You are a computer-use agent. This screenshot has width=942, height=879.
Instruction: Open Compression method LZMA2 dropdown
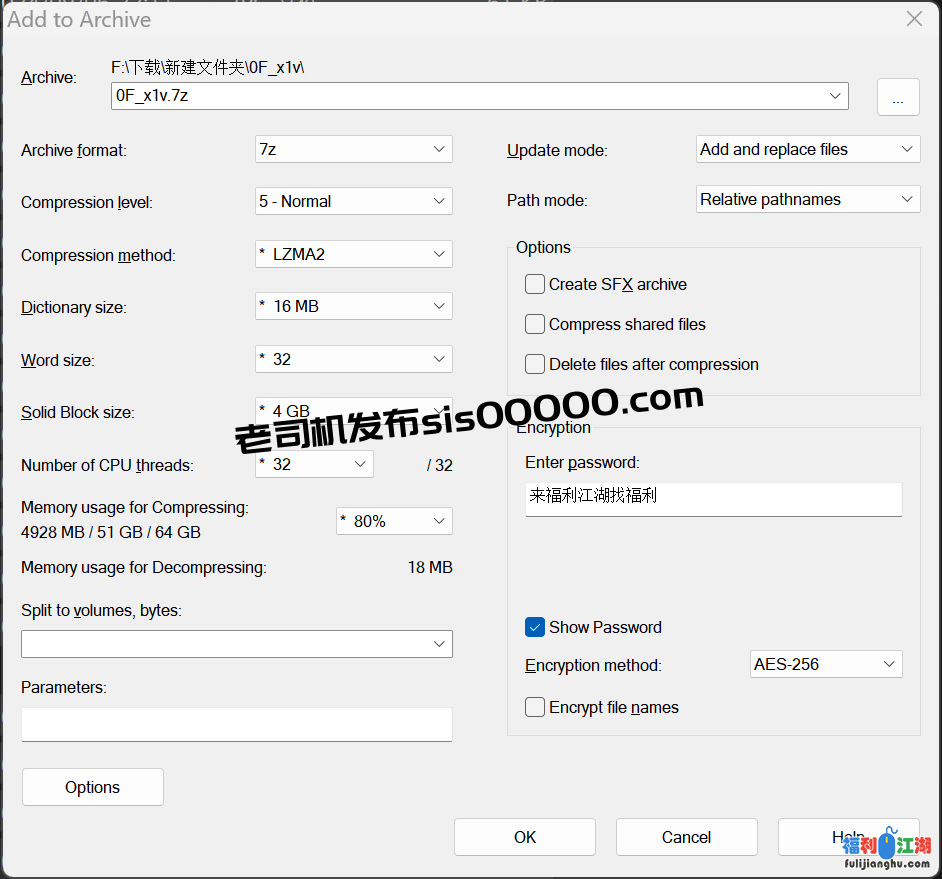click(354, 254)
